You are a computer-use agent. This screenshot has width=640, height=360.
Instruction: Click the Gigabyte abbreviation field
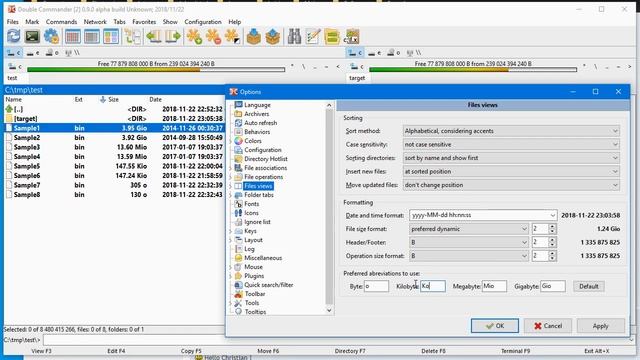553,286
